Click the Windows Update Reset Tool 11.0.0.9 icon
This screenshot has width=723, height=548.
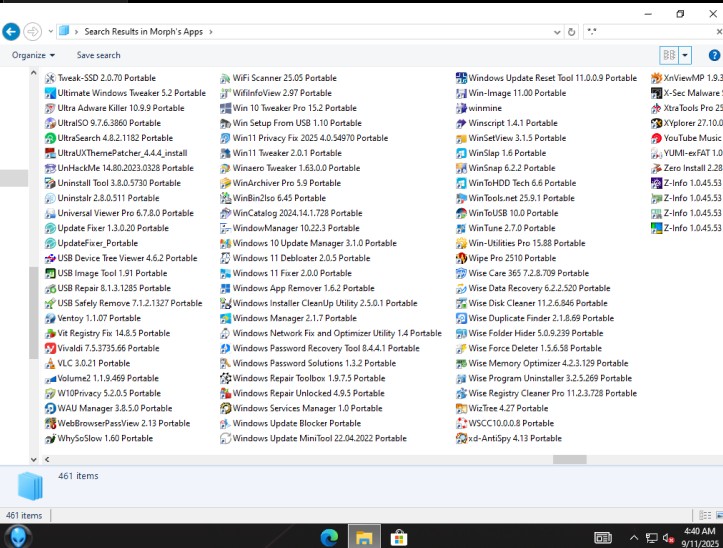(461, 78)
